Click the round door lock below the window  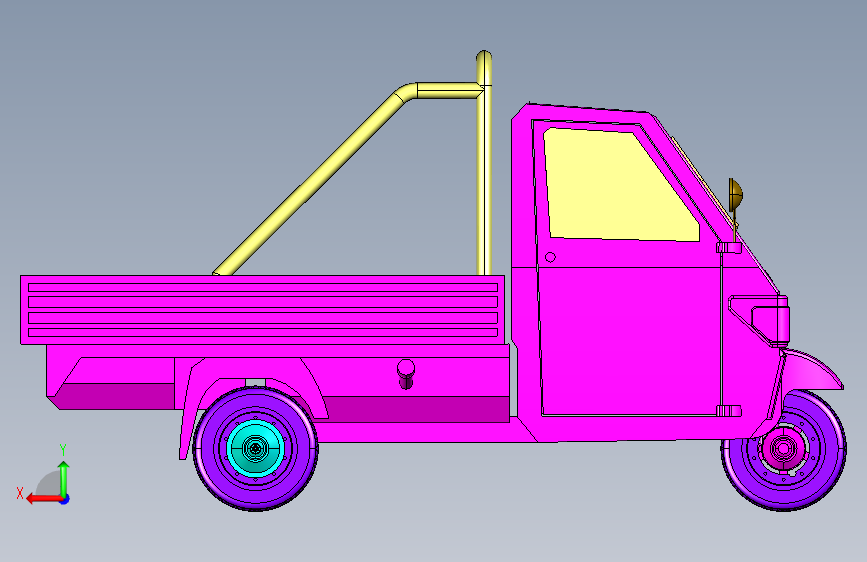[x=550, y=257]
